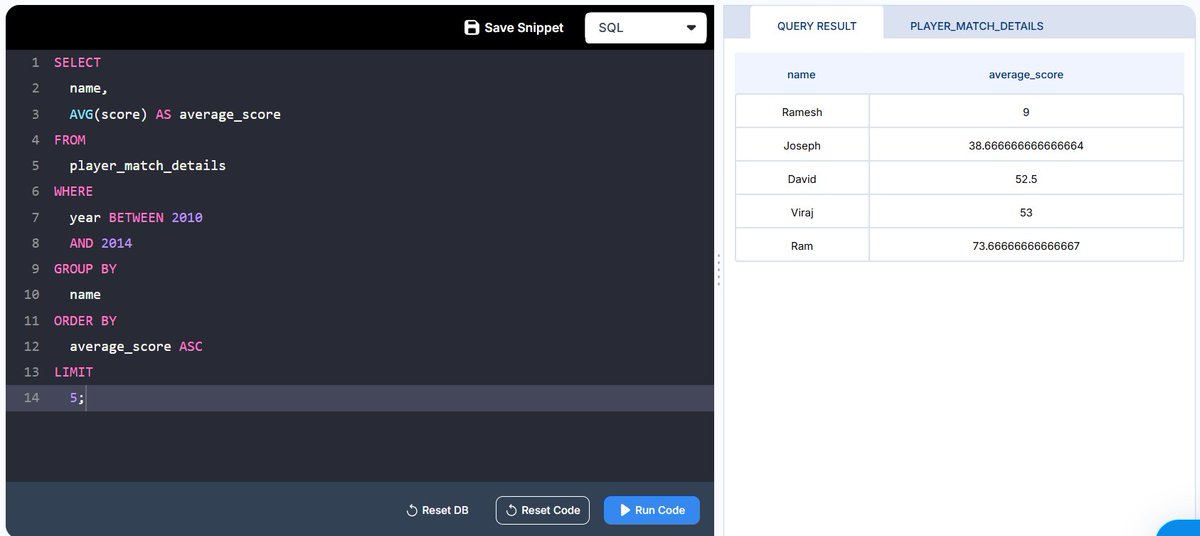Click the panel splitter drag handle dots
The image size is (1200, 536).
(718, 269)
